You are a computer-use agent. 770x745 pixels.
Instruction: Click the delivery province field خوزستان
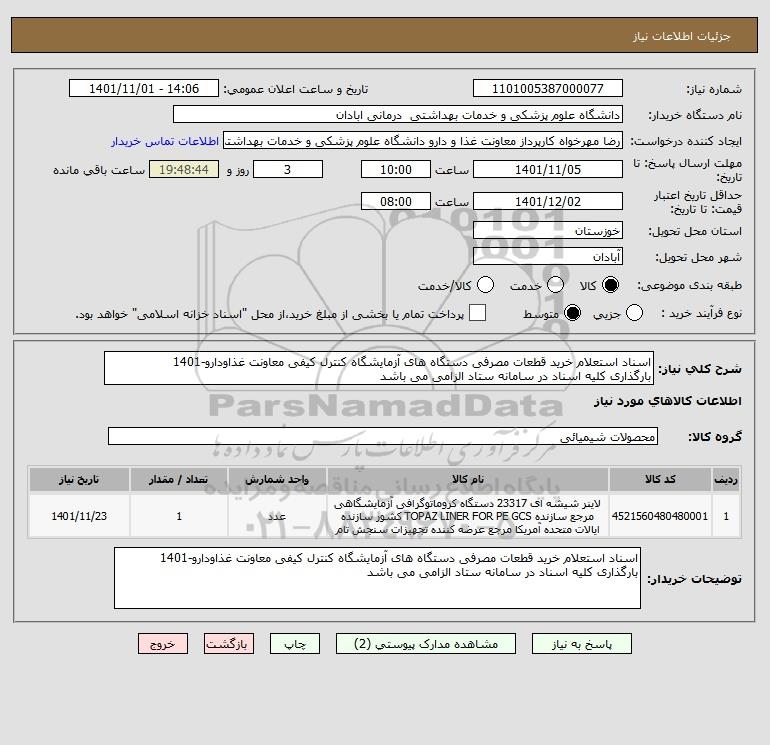(x=548, y=230)
